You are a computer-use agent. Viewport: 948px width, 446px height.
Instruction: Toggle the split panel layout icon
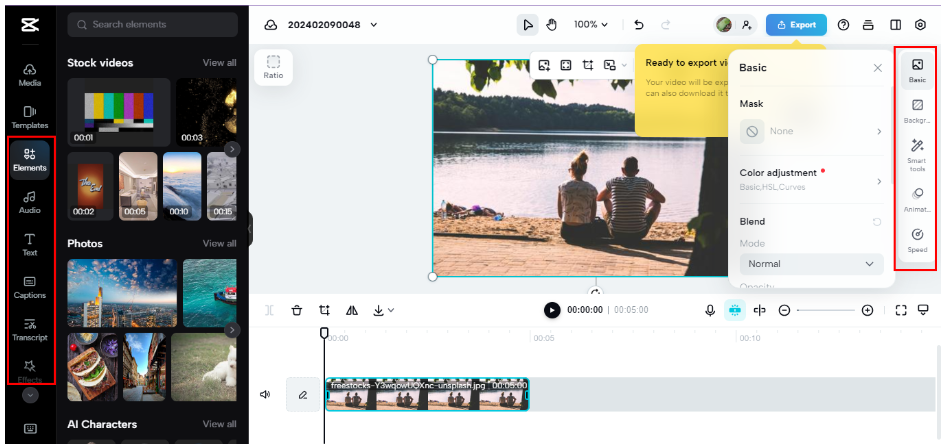pyautogui.click(x=895, y=25)
